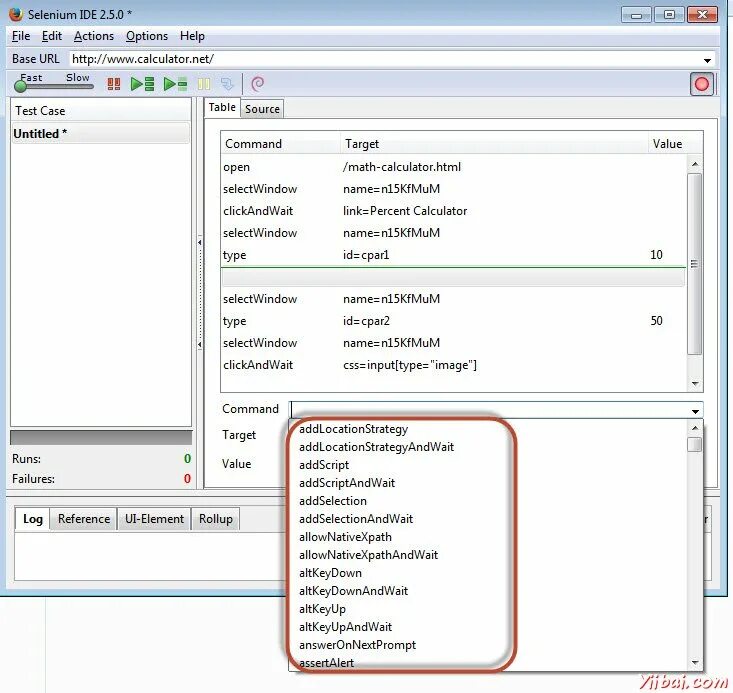
Task: Select the open /math-calculator.html row
Action: tap(453, 167)
